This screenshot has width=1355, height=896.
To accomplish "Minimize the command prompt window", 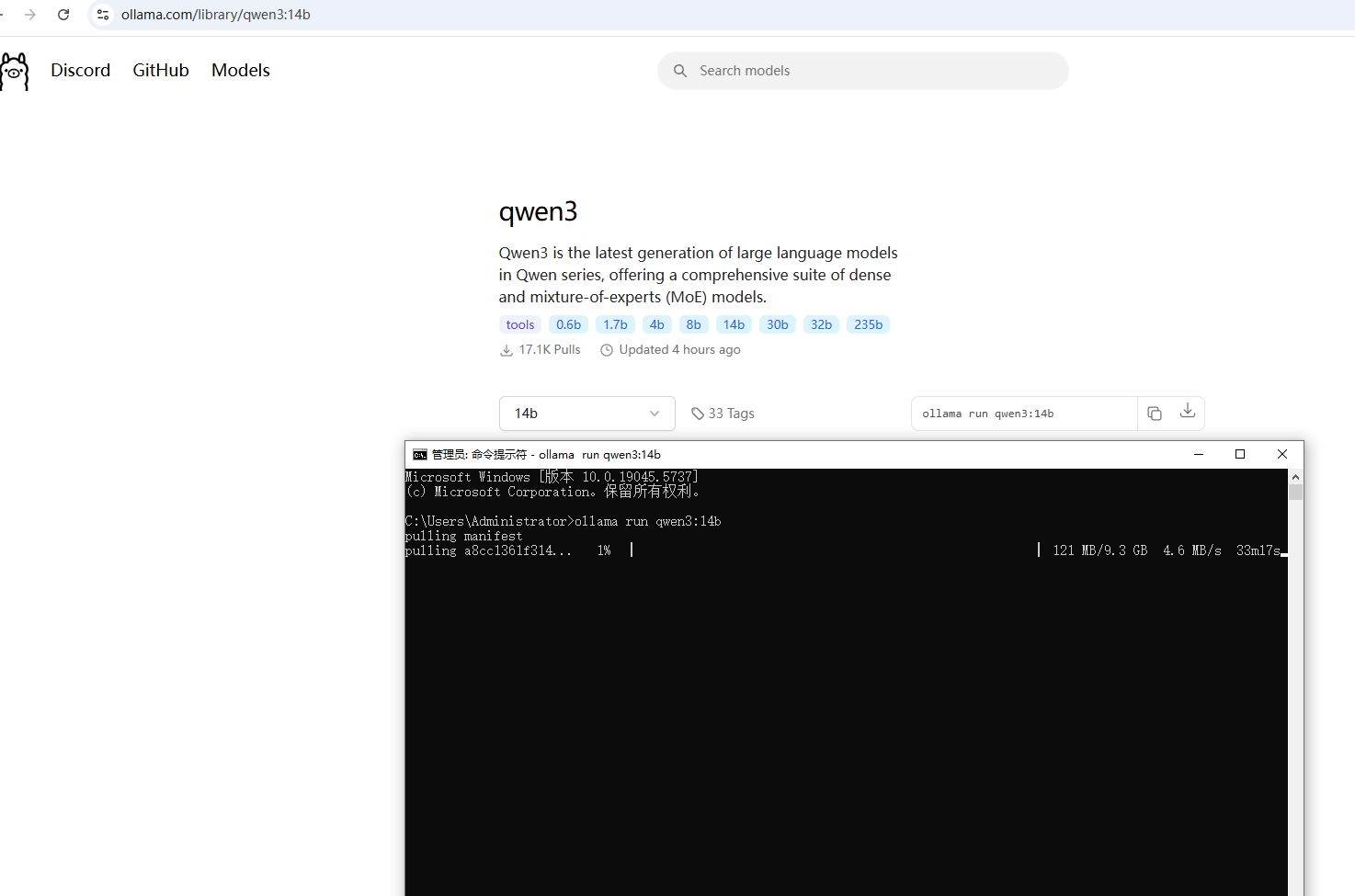I will click(x=1199, y=454).
